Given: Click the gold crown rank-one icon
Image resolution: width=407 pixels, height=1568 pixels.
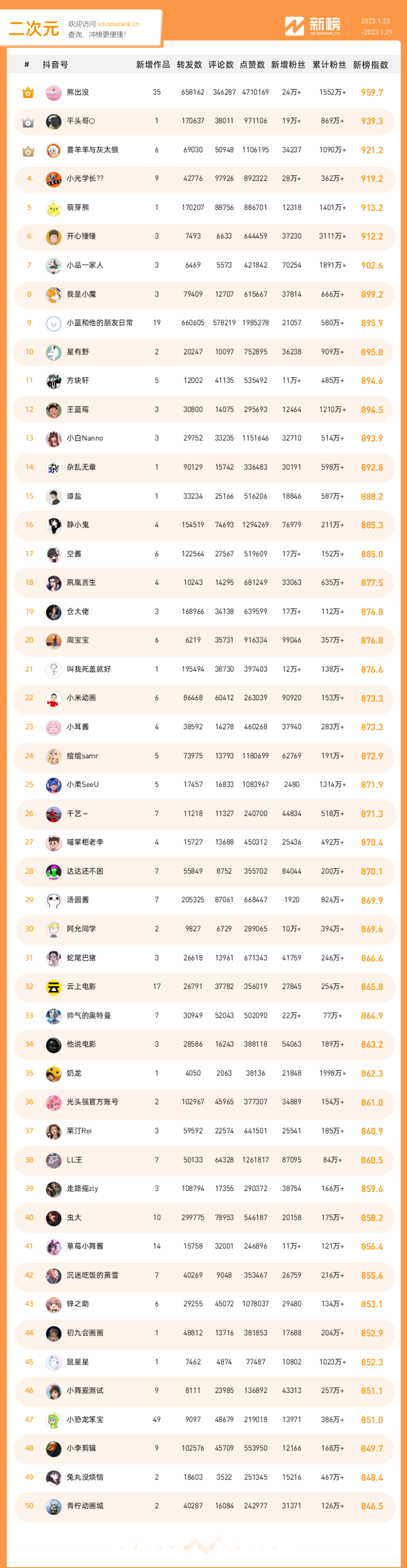Looking at the screenshot, I should (x=28, y=92).
